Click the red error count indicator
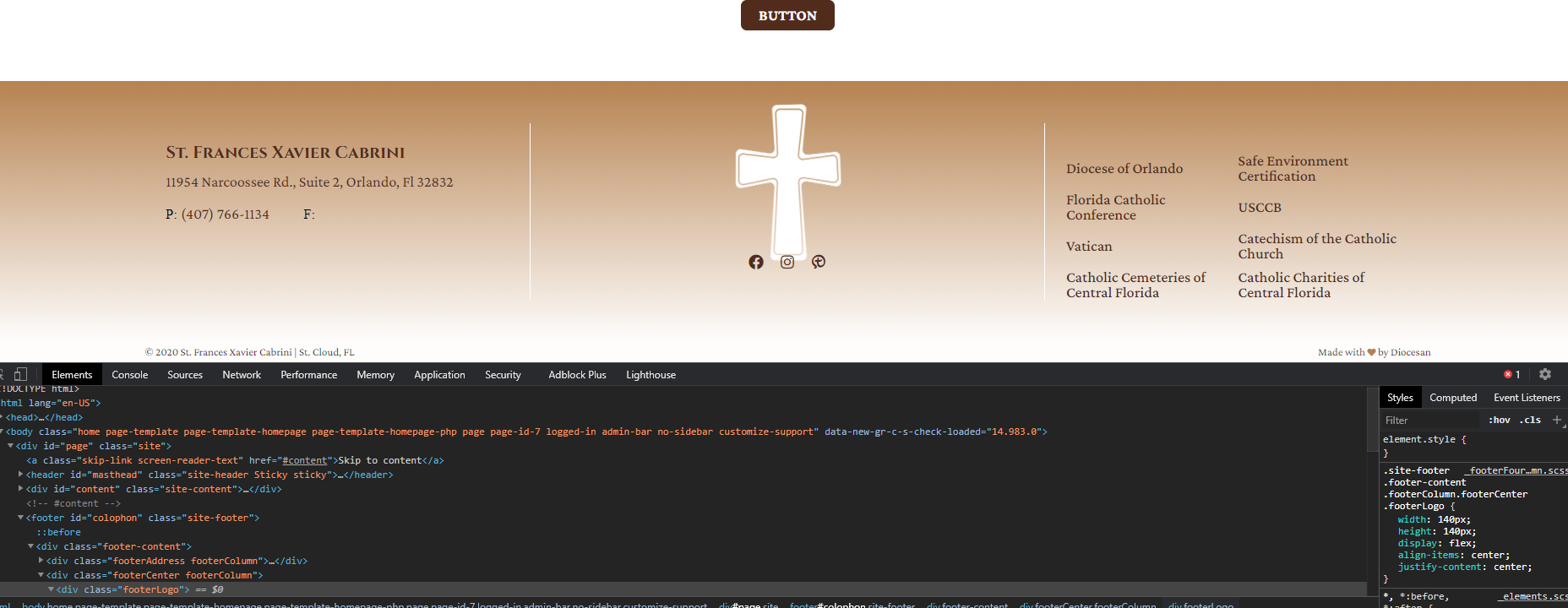Viewport: 1568px width, 608px height. tap(1512, 374)
